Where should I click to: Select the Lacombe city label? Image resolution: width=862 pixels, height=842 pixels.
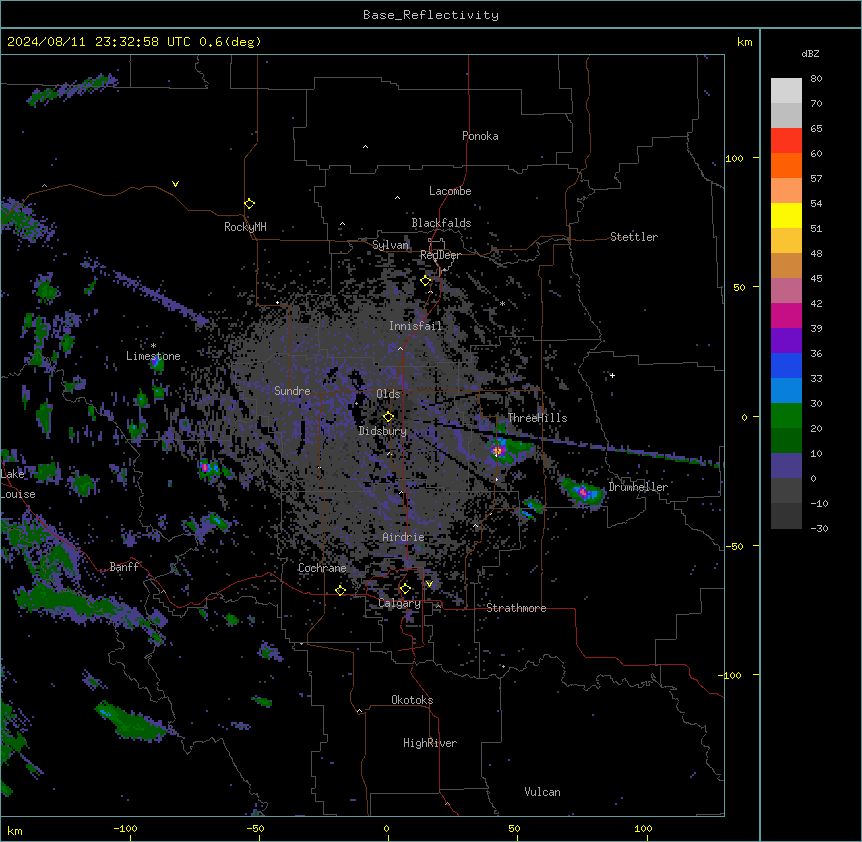point(450,191)
